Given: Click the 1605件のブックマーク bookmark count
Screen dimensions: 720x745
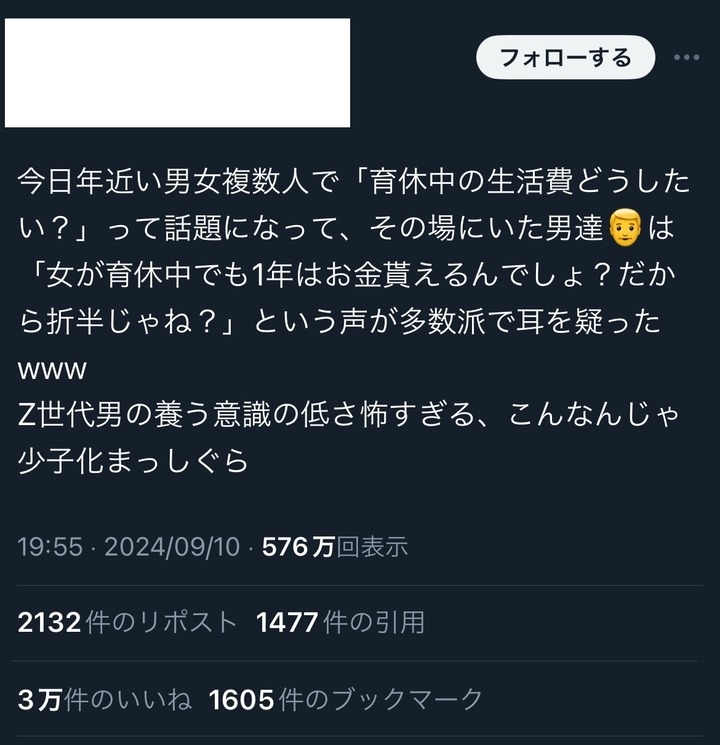Looking at the screenshot, I should [x=346, y=699].
